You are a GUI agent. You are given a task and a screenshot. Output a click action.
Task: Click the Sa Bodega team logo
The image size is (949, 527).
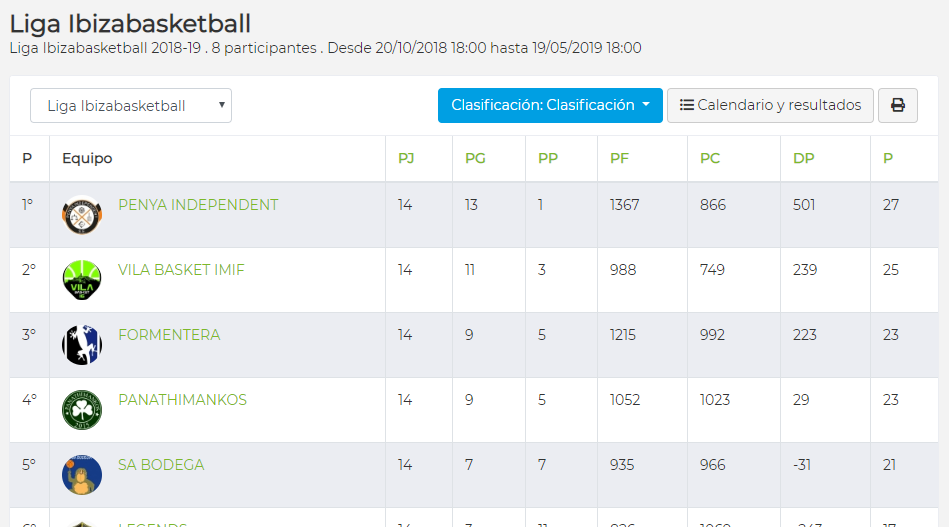coord(82,475)
